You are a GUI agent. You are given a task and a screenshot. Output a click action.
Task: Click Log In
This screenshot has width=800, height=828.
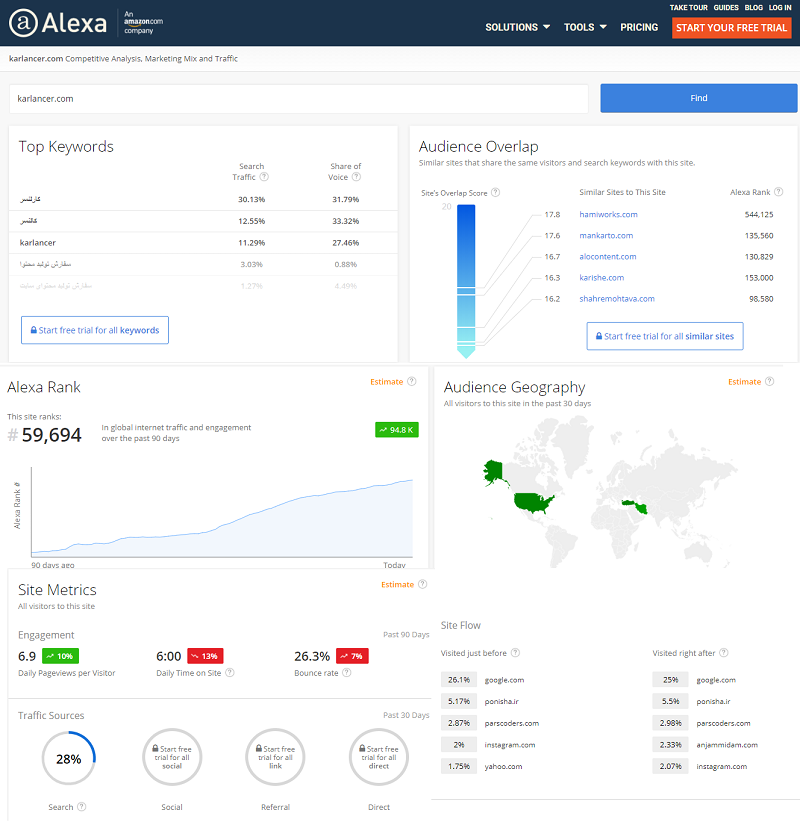(x=780, y=7)
